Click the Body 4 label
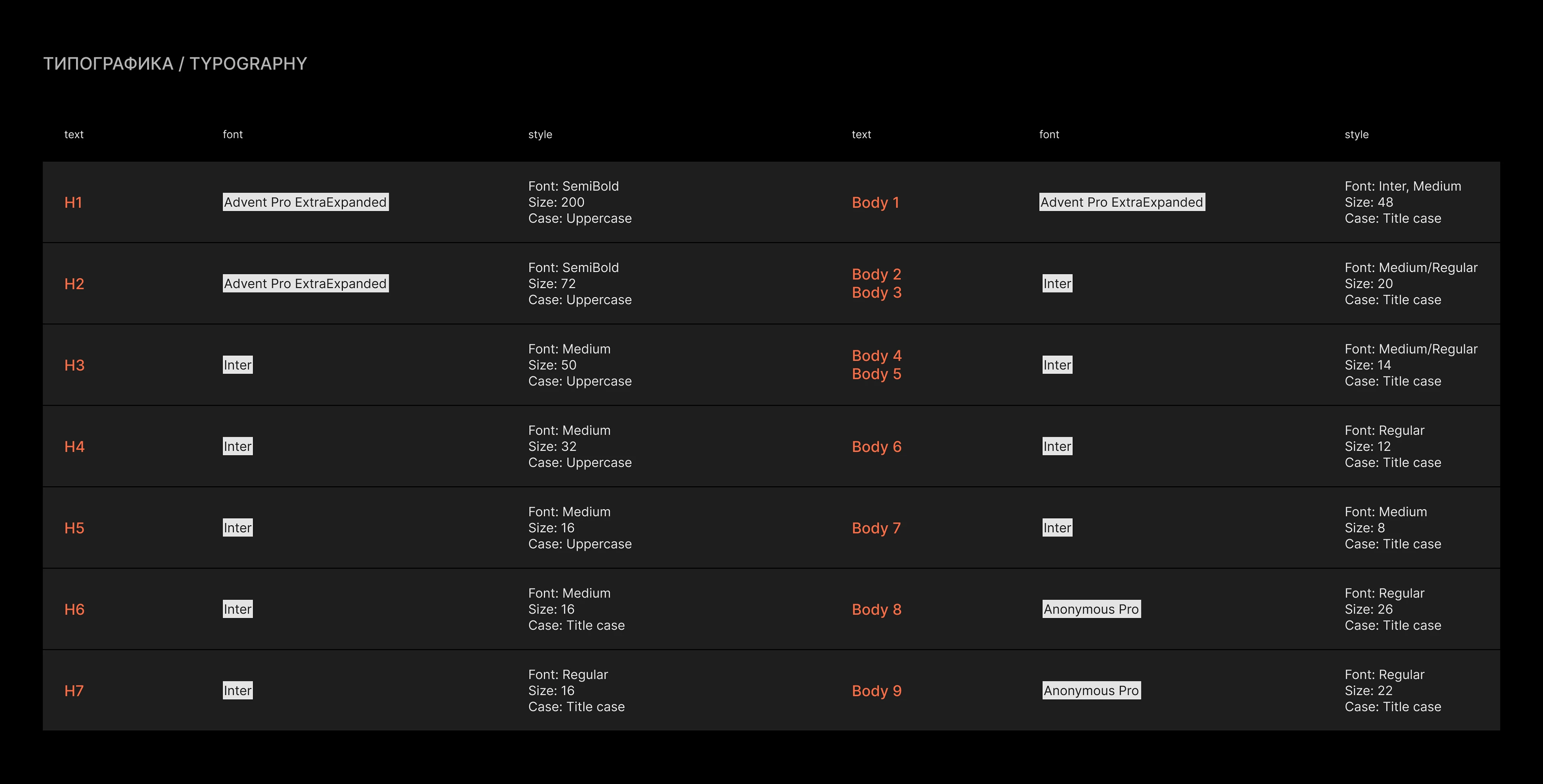This screenshot has height=784, width=1543. coord(876,356)
